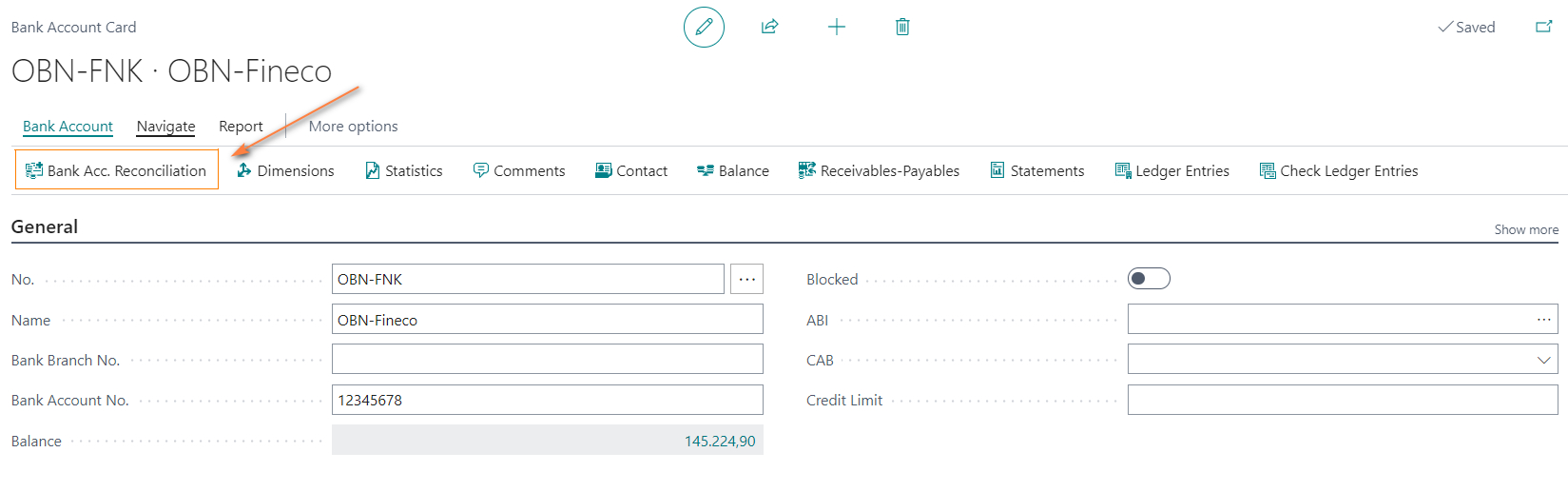Image resolution: width=1568 pixels, height=492 pixels.
Task: Select the Bank Account menu tab
Action: click(68, 126)
